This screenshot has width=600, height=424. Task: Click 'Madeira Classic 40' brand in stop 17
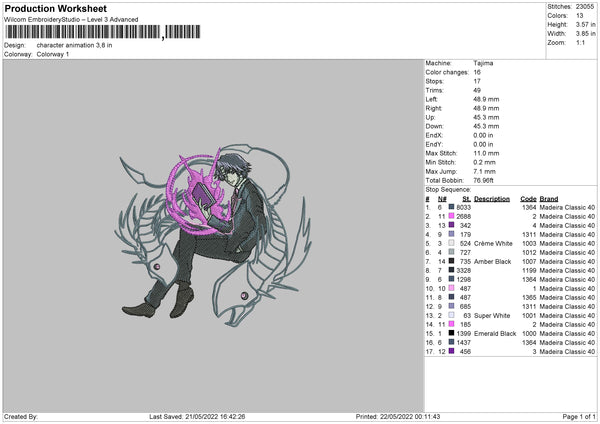(567, 351)
